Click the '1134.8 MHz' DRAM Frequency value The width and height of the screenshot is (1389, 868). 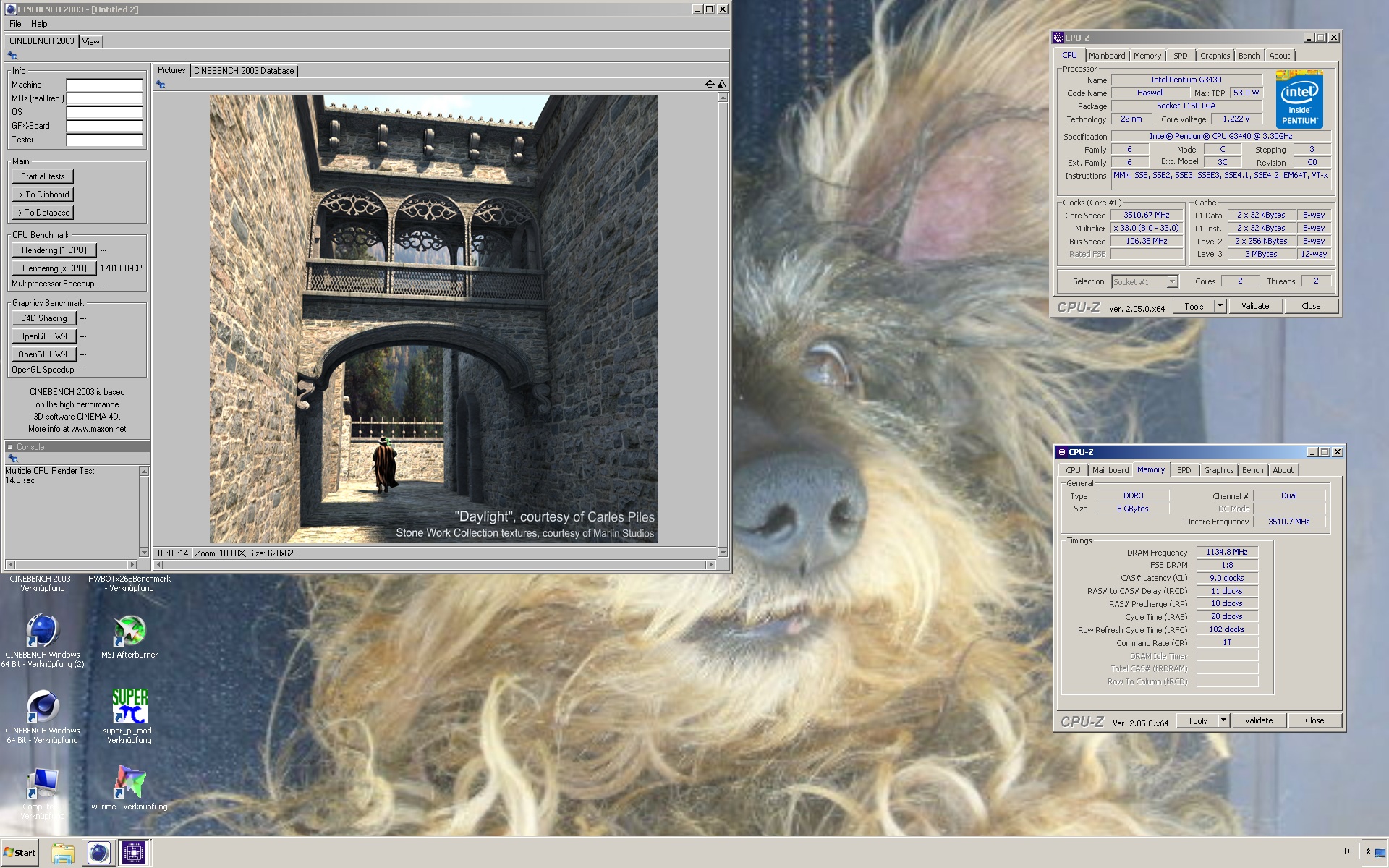[x=1227, y=552]
